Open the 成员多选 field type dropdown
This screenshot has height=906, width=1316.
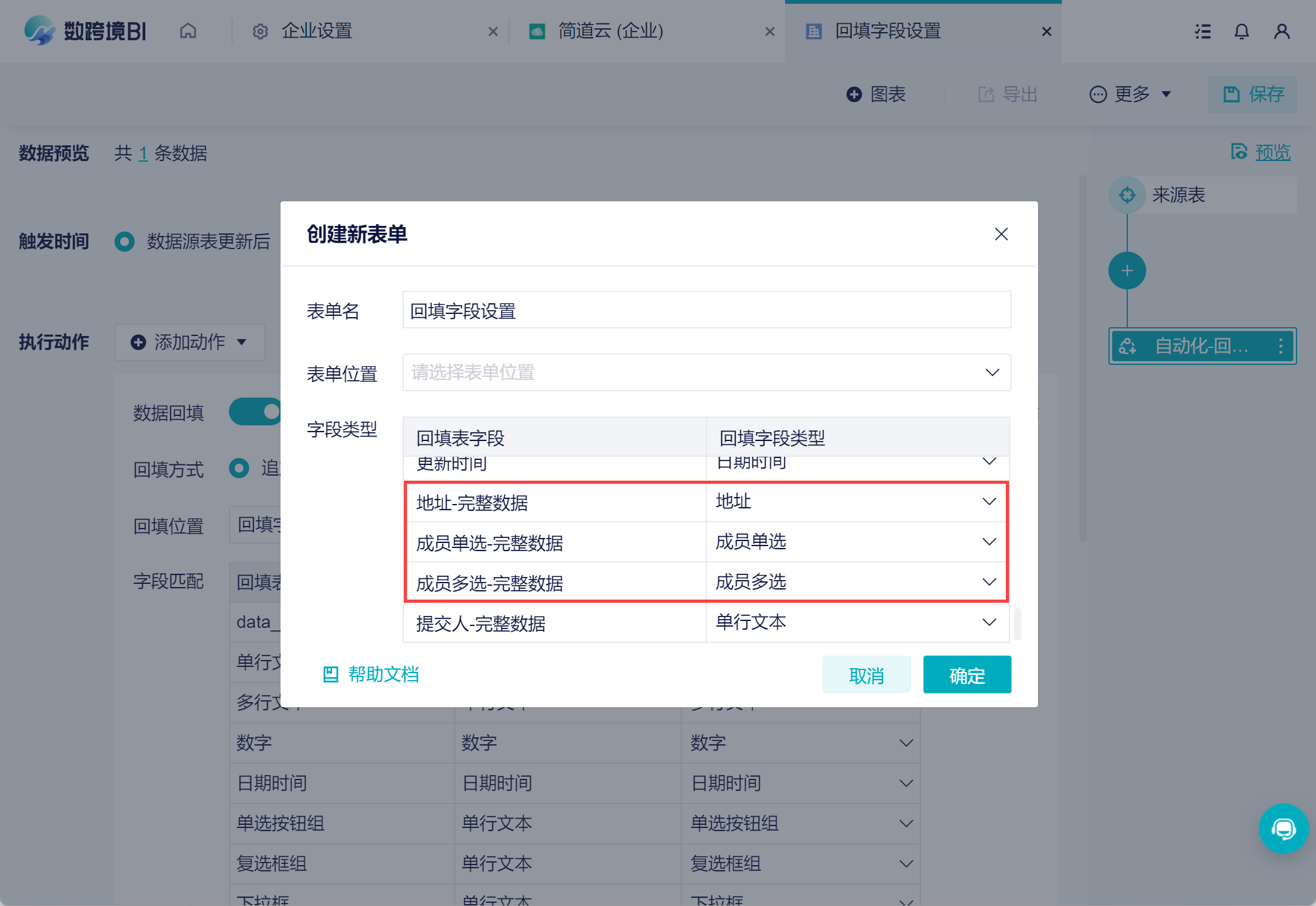(x=857, y=582)
